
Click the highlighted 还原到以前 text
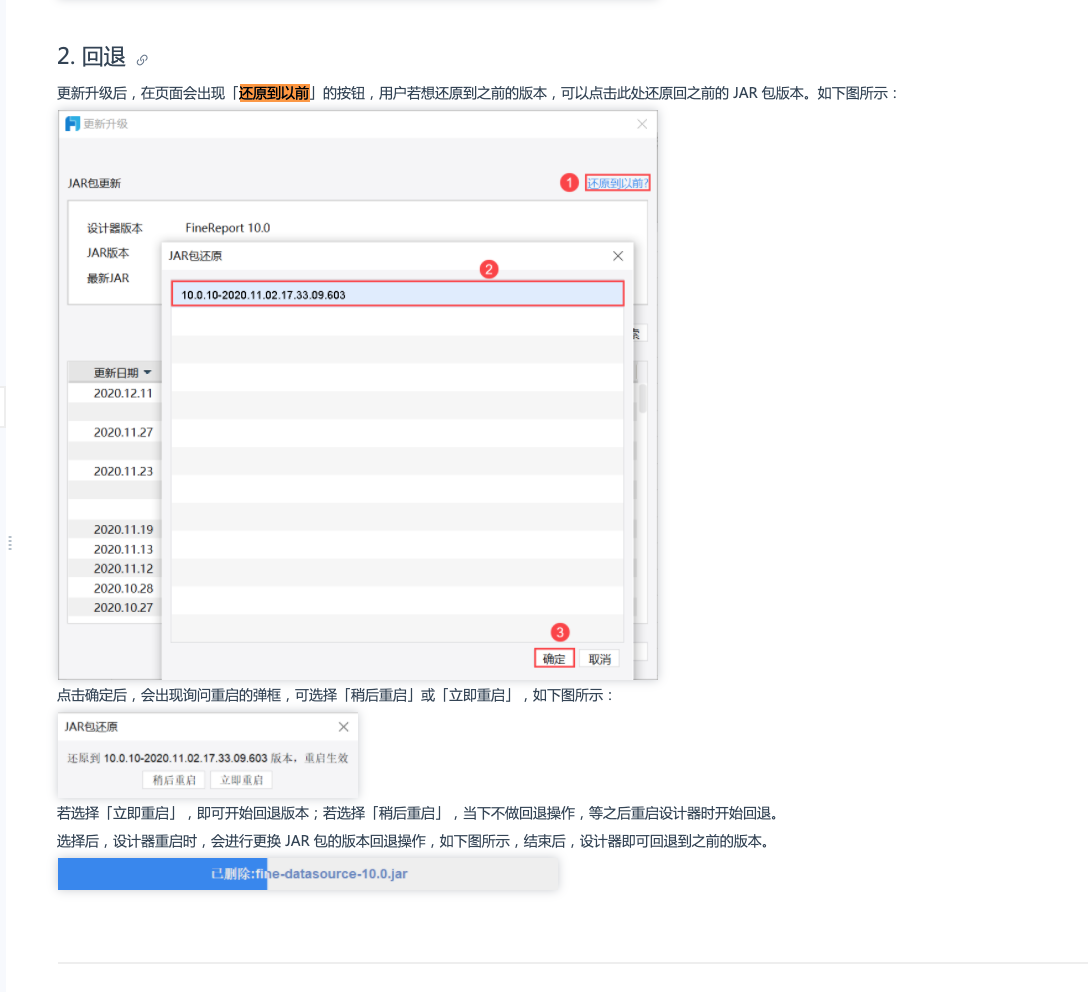click(x=274, y=93)
